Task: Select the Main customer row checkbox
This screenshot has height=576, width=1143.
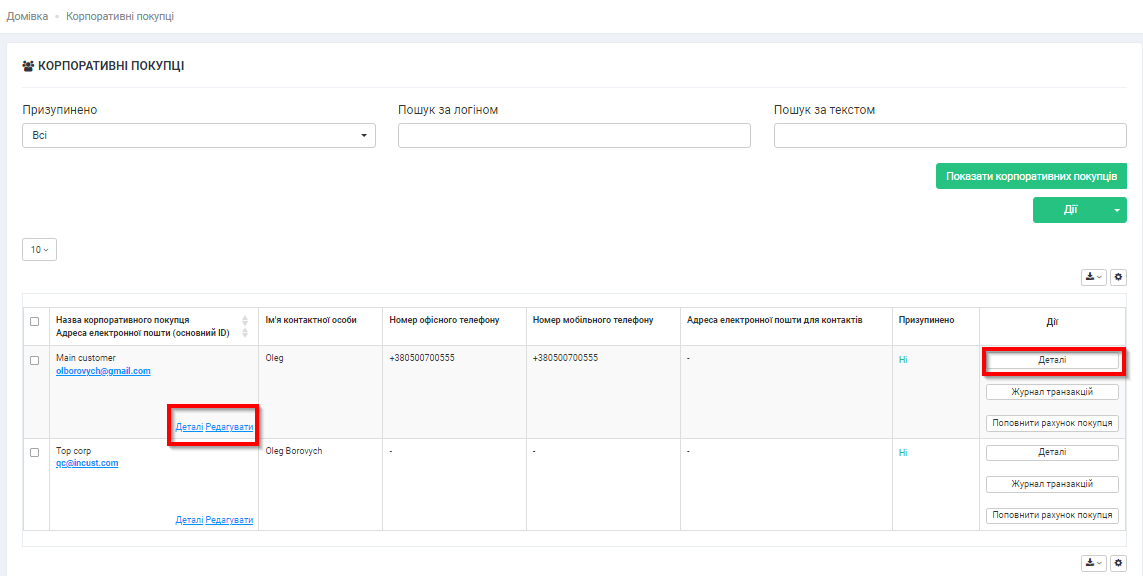Action: click(x=35, y=360)
